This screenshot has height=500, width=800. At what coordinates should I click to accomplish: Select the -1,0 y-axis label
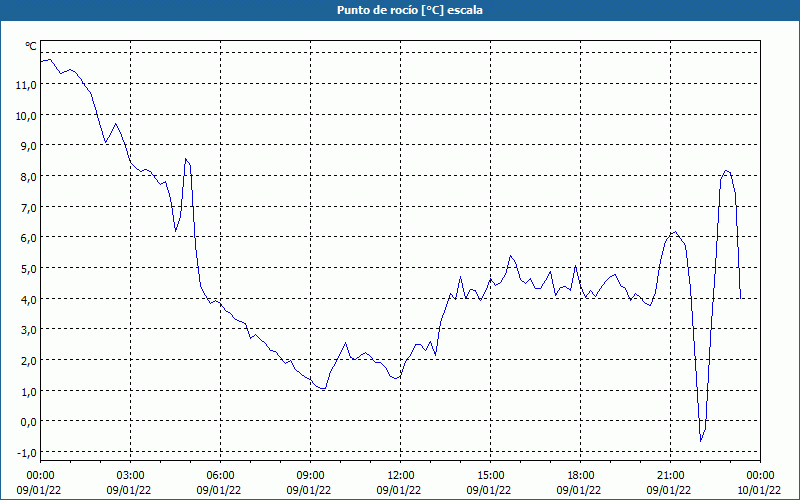(x=27, y=453)
